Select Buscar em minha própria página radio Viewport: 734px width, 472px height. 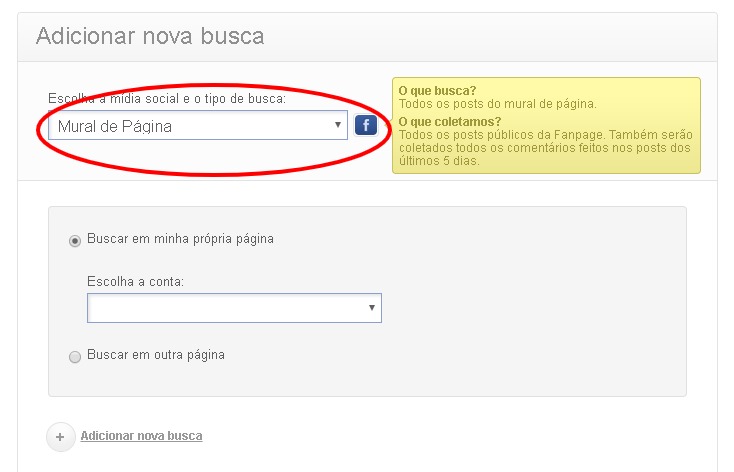pos(75,241)
